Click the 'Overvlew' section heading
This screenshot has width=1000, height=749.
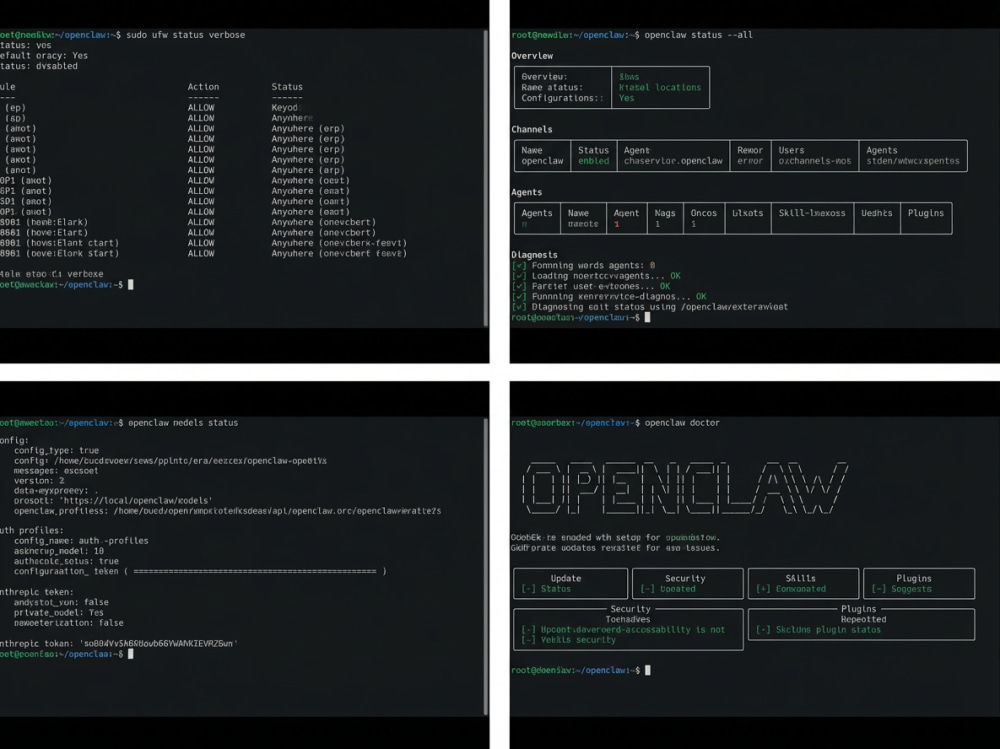[532, 56]
